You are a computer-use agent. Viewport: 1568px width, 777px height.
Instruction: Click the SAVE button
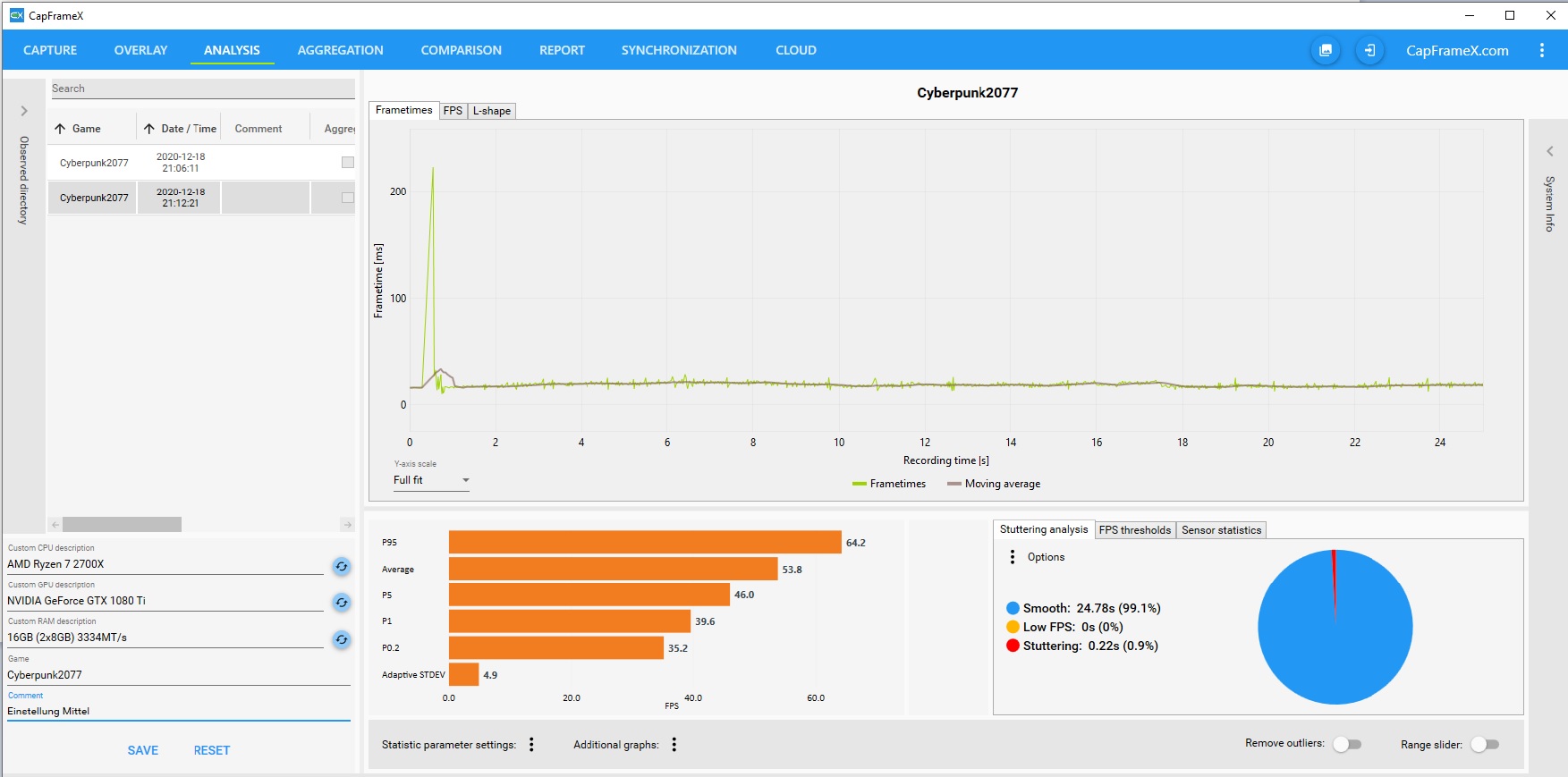(x=143, y=750)
